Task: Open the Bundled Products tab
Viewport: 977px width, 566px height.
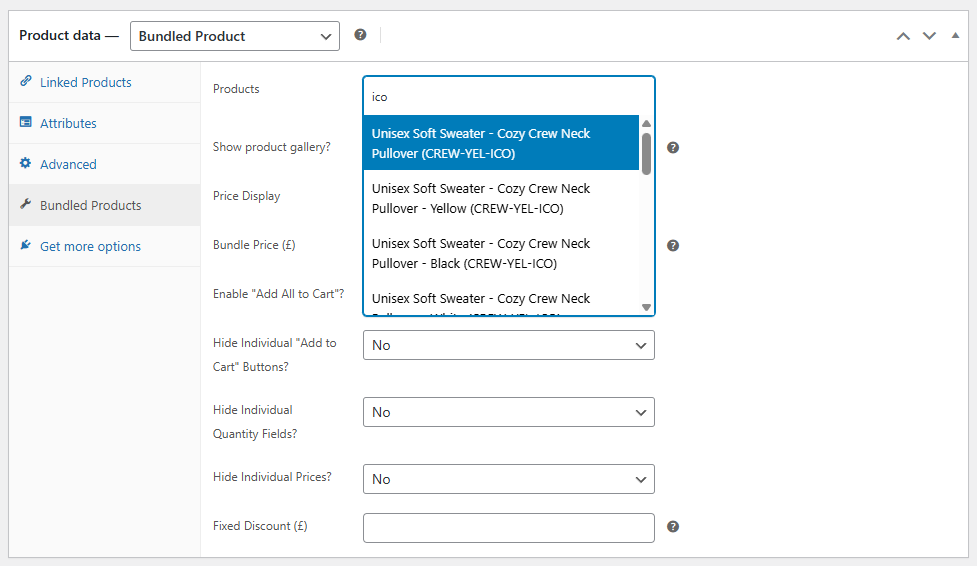Action: [105, 205]
